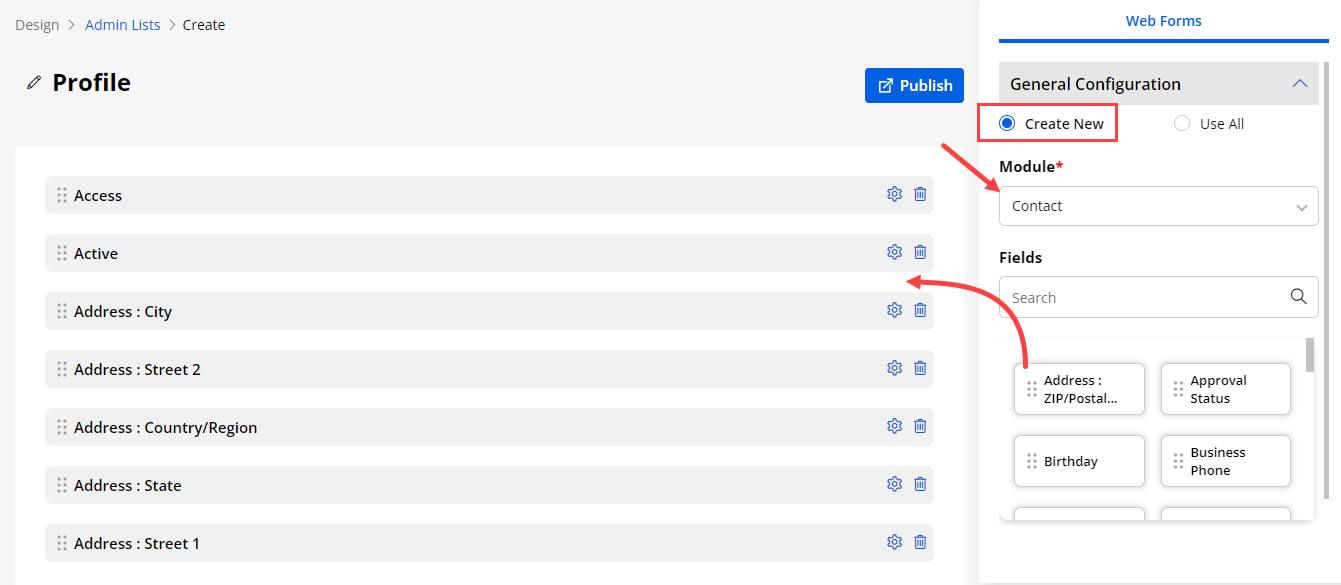Go to Admin Lists breadcrumb link
1341x585 pixels.
pos(122,25)
